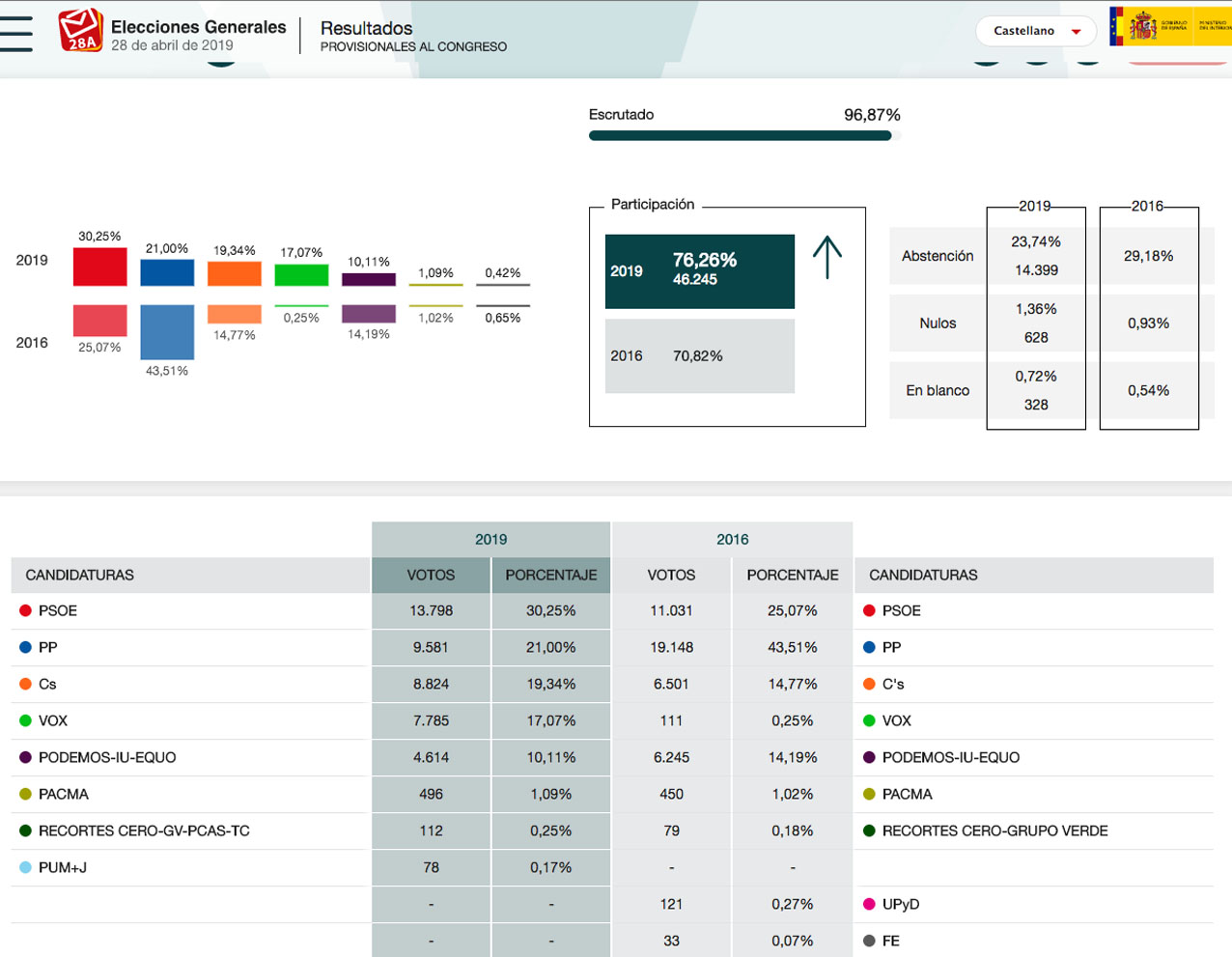Click purple dot beside left PODEMOS-IU-EQUO

pyautogui.click(x=26, y=757)
